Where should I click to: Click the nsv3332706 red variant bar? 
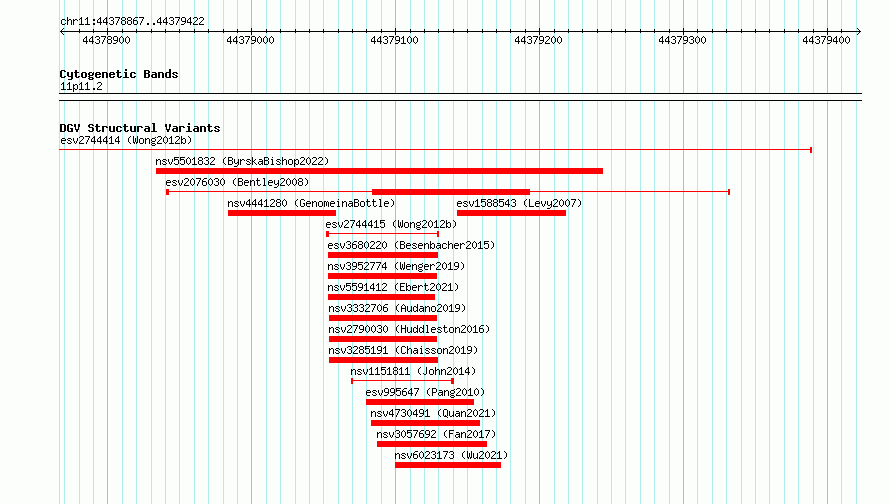pos(383,318)
